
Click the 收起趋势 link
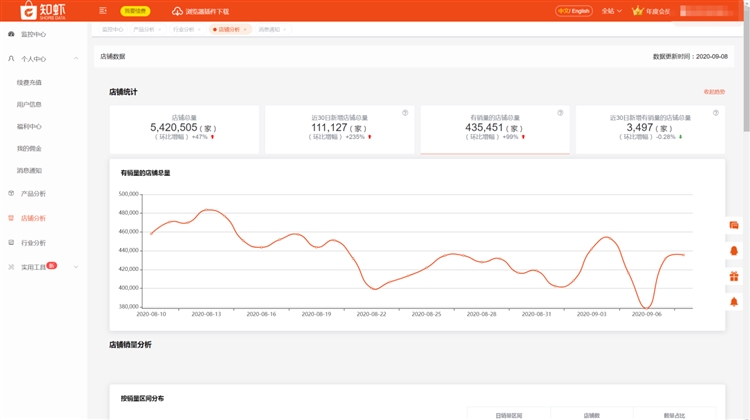714,92
